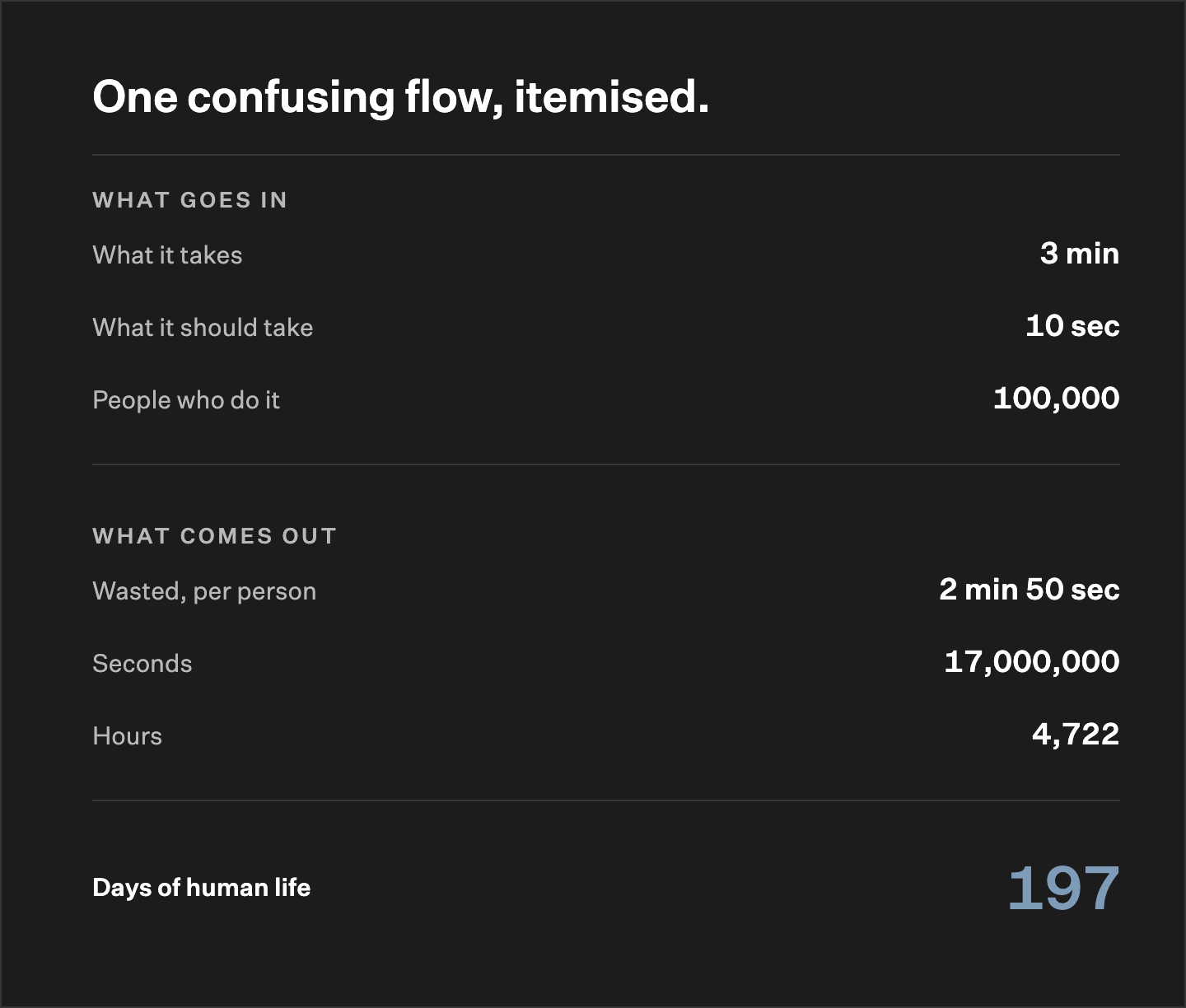The width and height of the screenshot is (1186, 1008).
Task: Select the large blue '197' total
Action: (x=1064, y=888)
